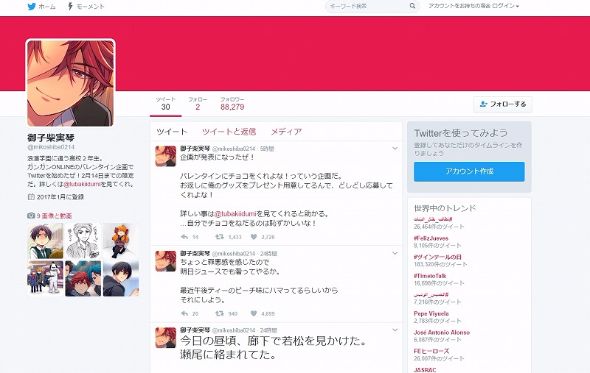Viewport: 590px width, 373px height.
Task: Open Arabic hashtag trend with 7,210 tweets
Action: pyautogui.click(x=431, y=295)
